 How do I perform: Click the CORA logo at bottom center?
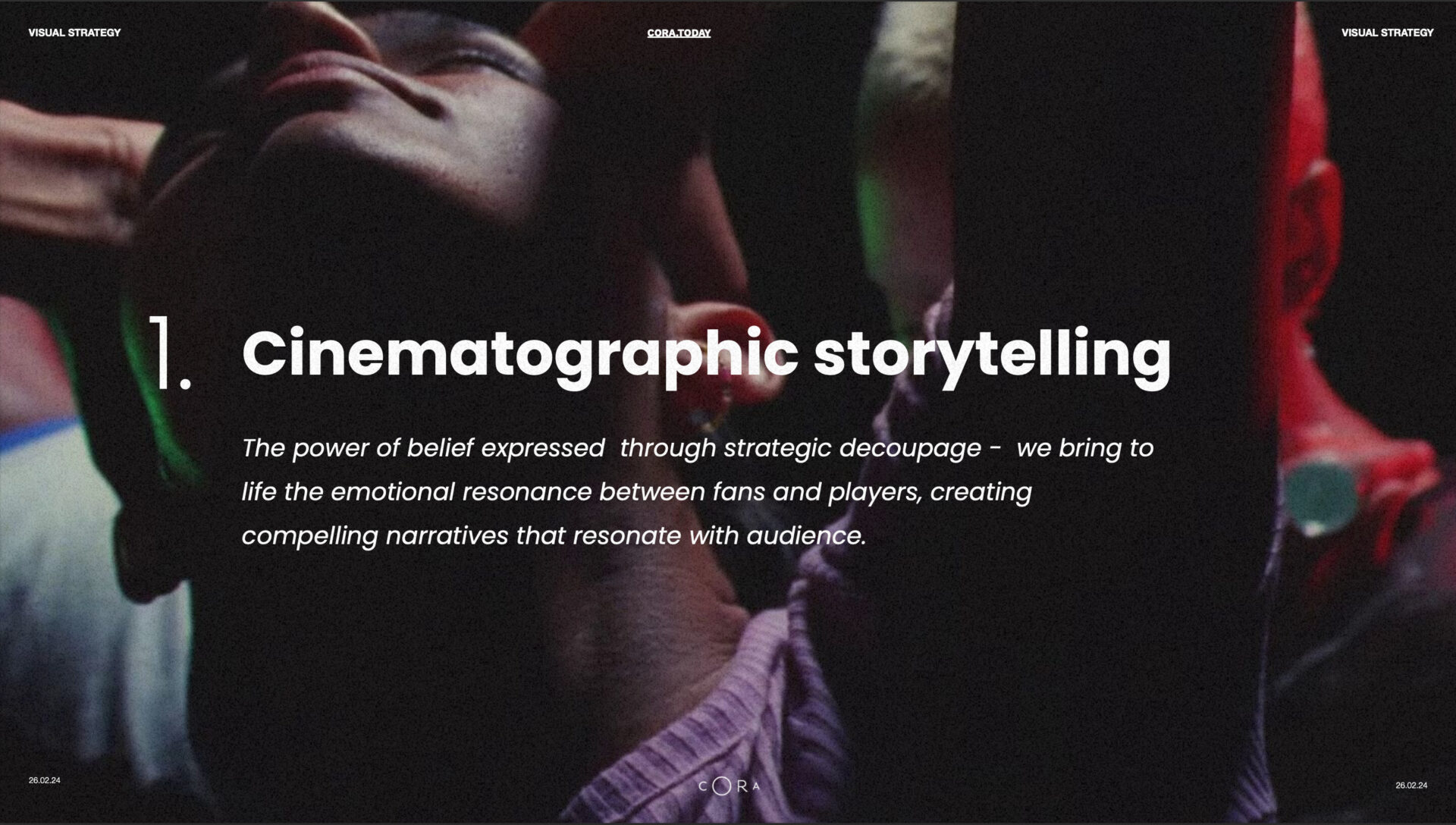pyautogui.click(x=728, y=786)
